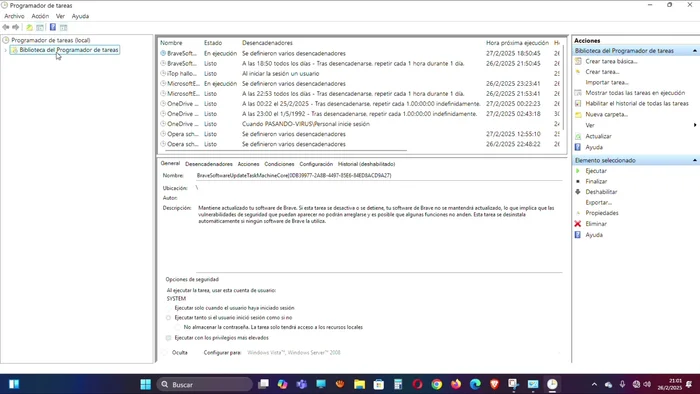
Task: Open the Ver submenu arrow in Acciones
Action: tap(695, 125)
